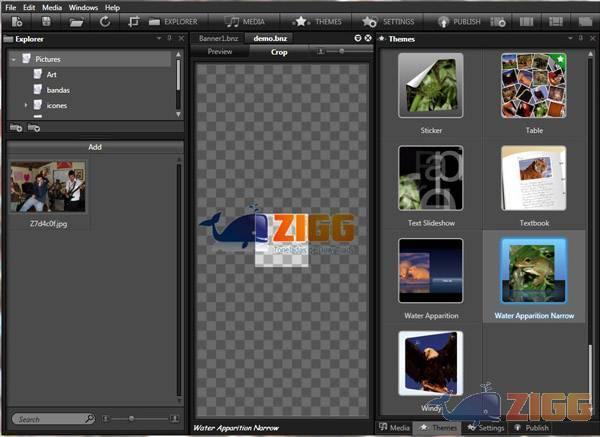
Task: Click the Open folder icon in toolbar
Action: click(x=76, y=21)
